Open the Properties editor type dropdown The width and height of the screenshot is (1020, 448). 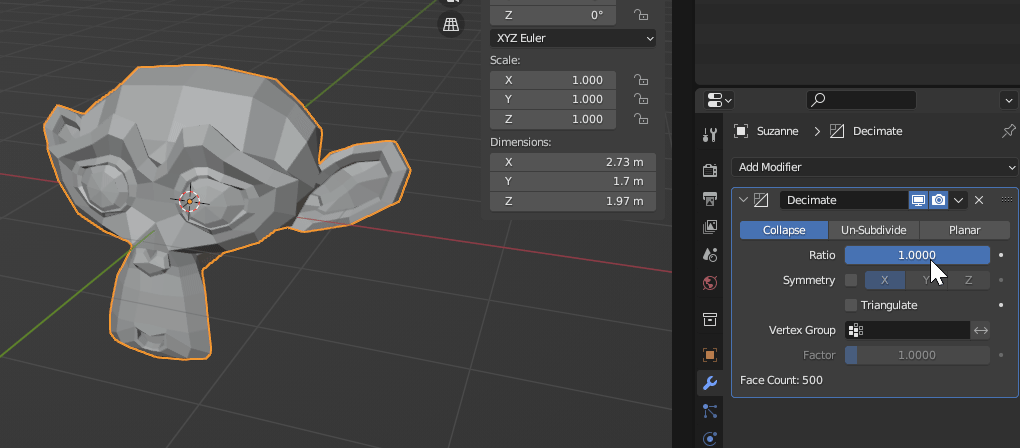719,100
